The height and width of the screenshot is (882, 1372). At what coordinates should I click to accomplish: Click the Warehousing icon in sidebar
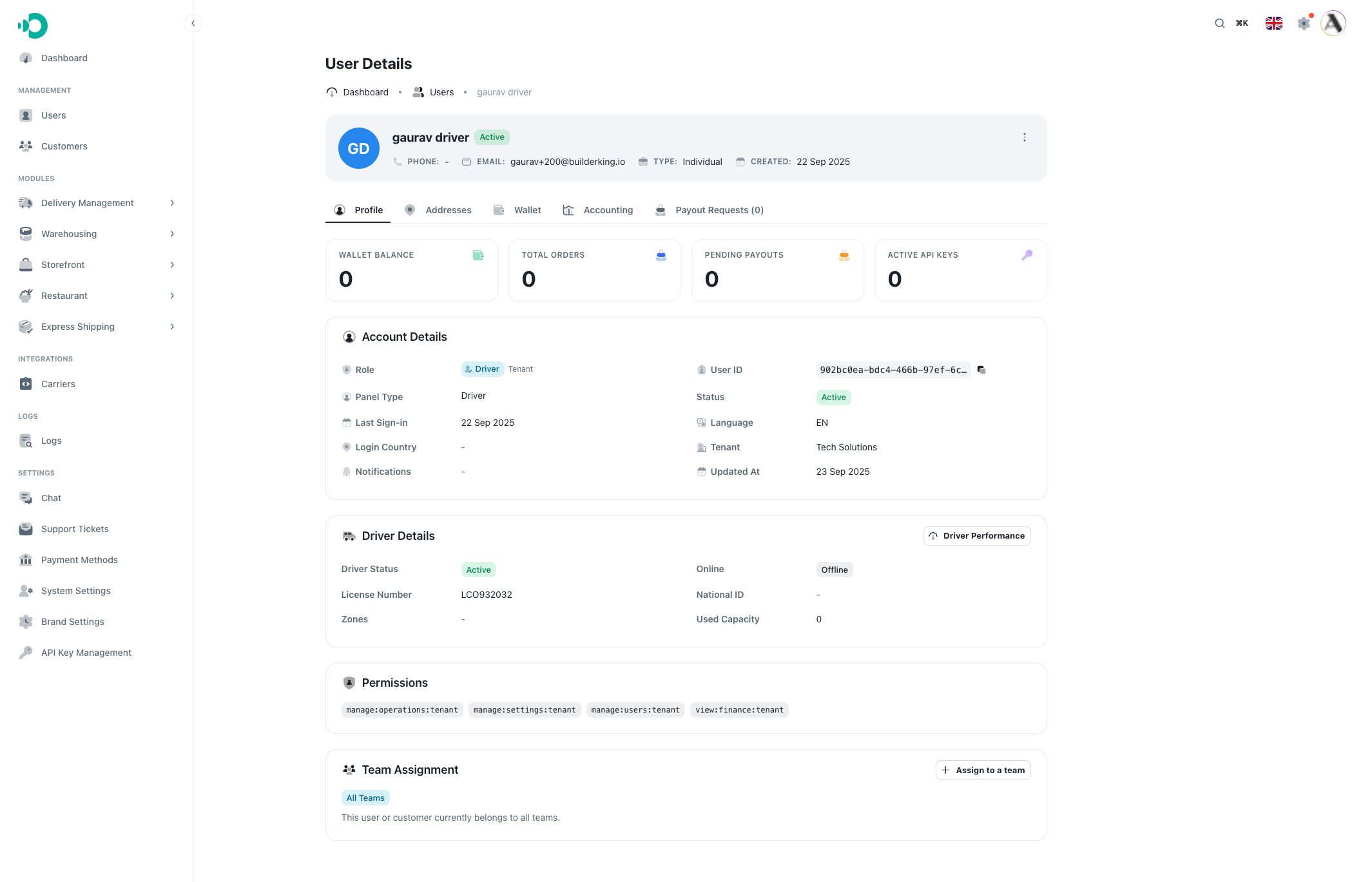point(26,234)
